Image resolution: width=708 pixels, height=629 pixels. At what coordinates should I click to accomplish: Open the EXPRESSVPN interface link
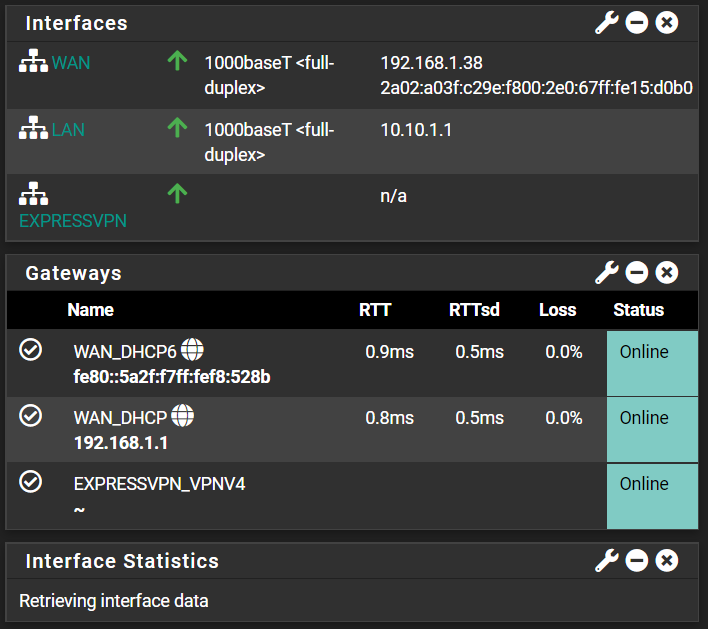tap(73, 221)
